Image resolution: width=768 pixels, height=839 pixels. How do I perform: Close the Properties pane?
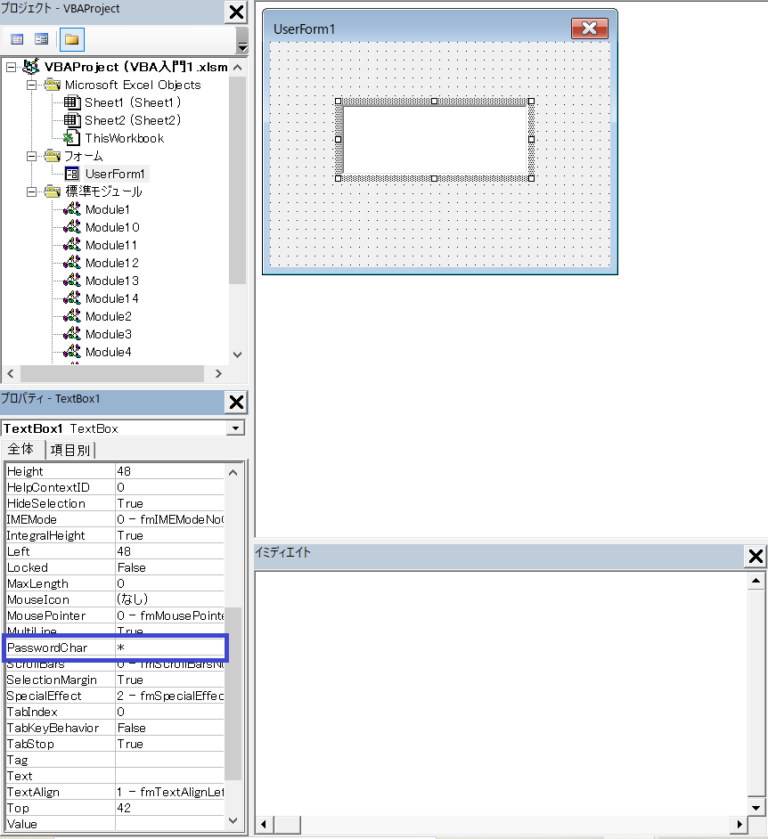(x=237, y=402)
